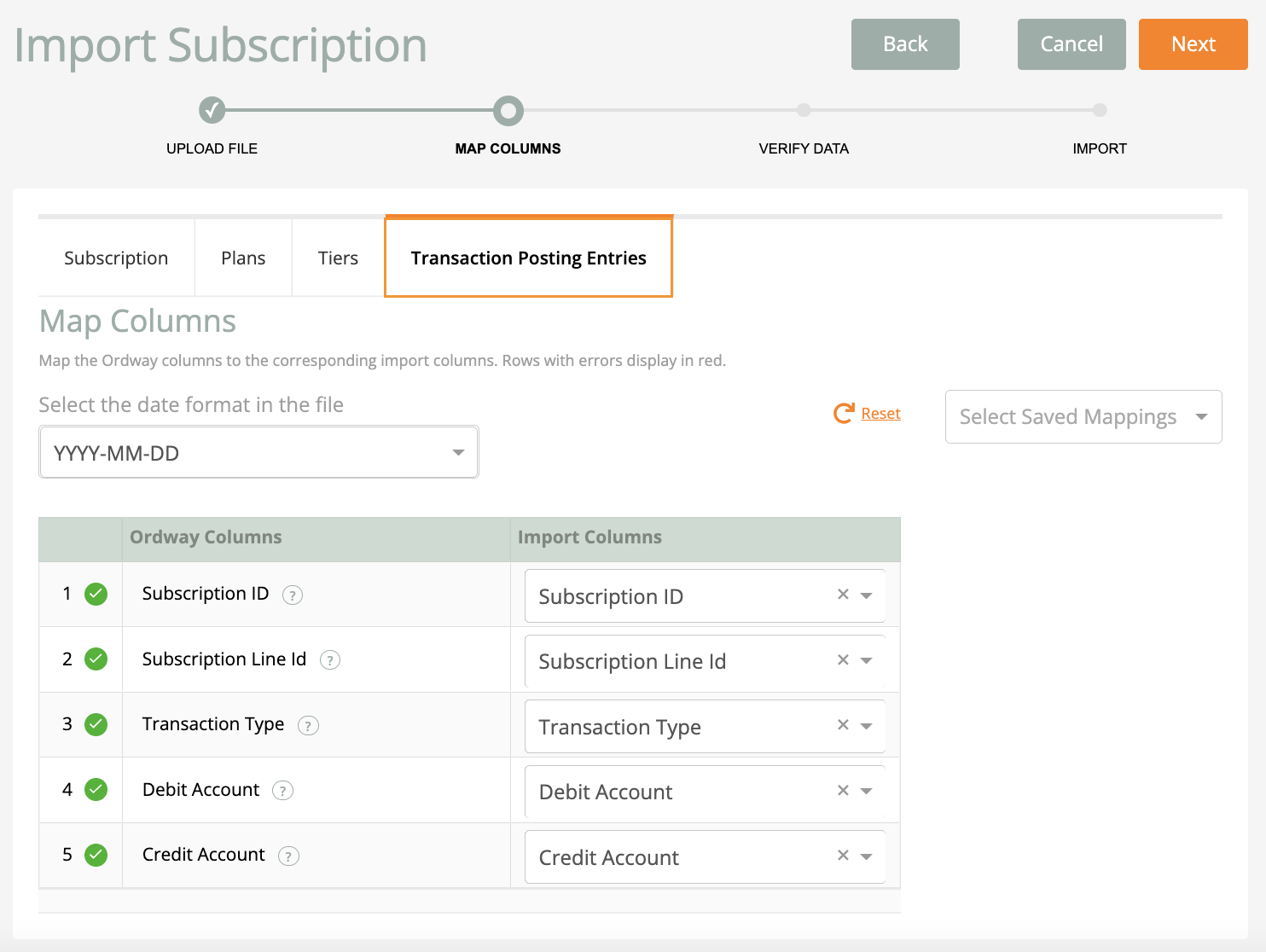
Task: Click the green check icon in row 5
Action: tap(96, 855)
